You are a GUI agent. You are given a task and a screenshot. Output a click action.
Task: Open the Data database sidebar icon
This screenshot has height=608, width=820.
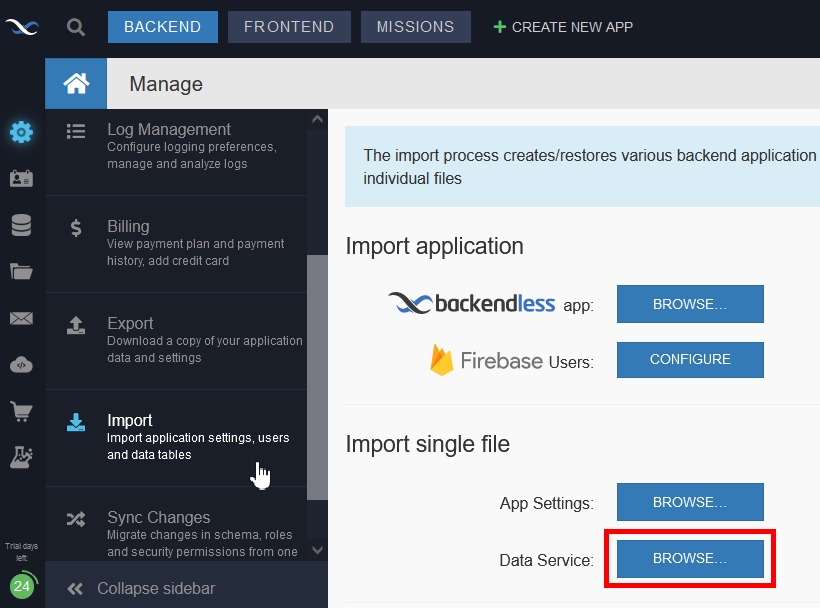21,225
